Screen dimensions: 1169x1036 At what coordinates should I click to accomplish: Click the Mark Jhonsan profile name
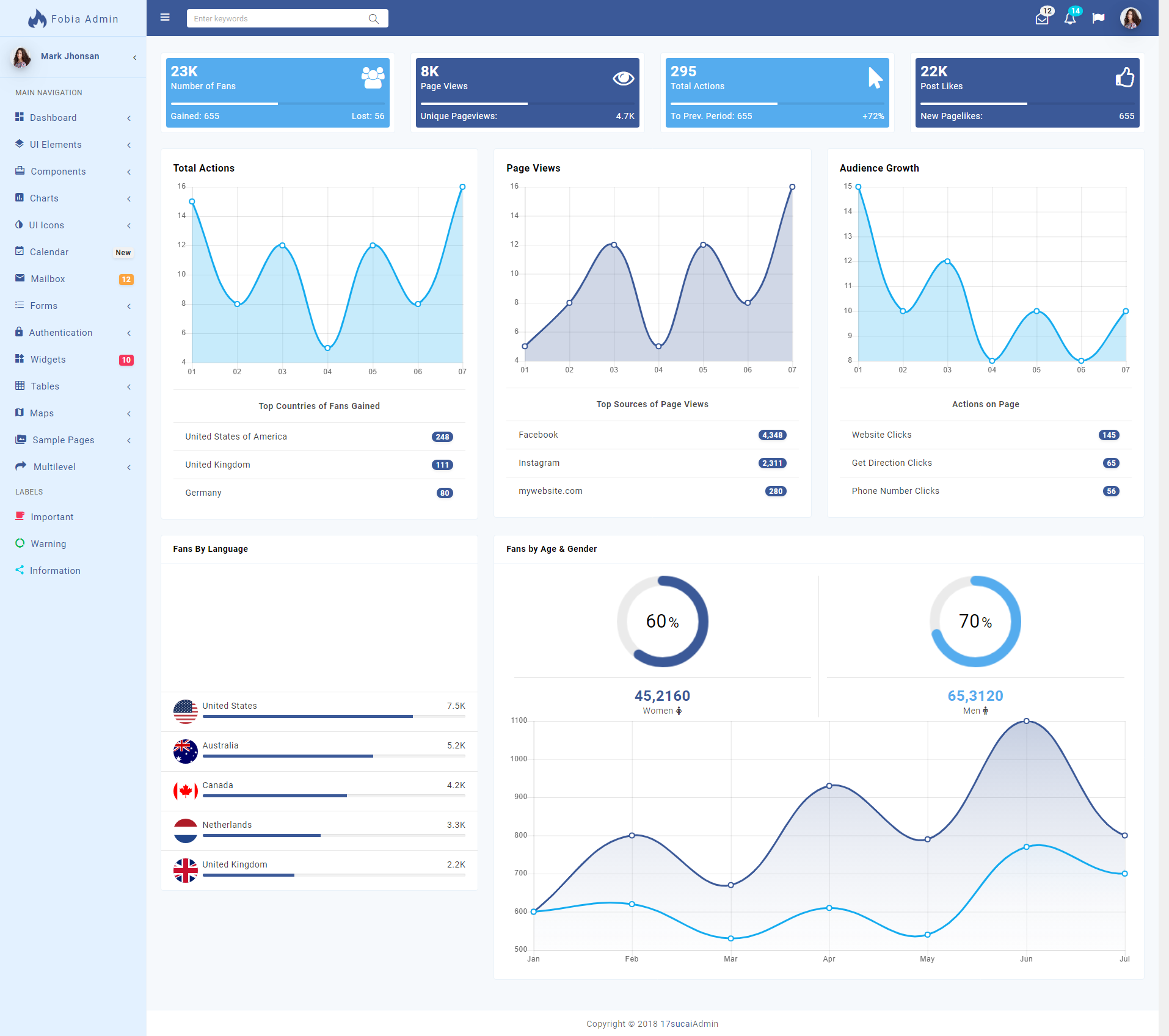70,56
